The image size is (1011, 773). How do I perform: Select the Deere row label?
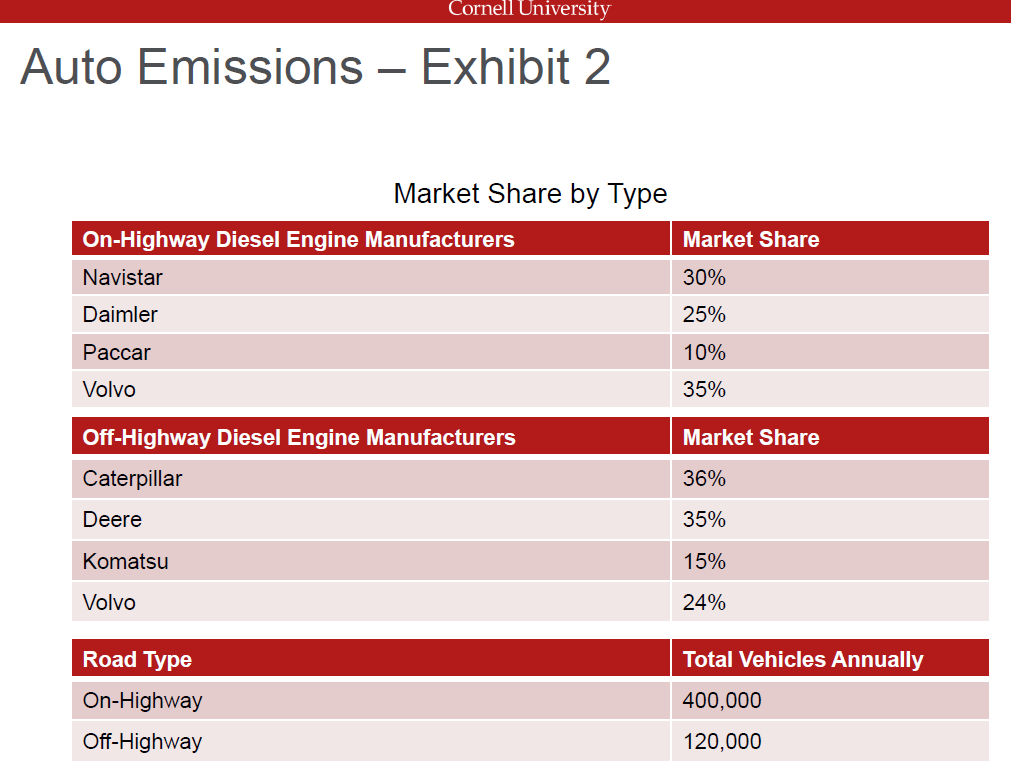(112, 520)
